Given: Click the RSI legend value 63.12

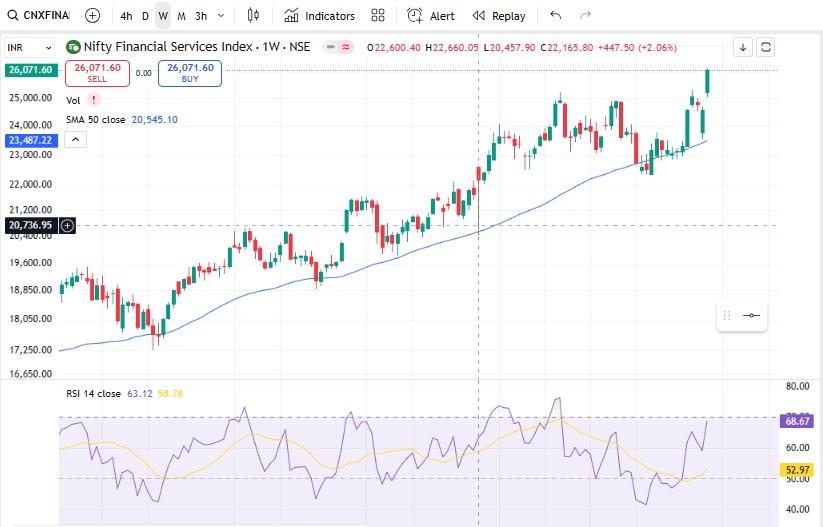Looking at the screenshot, I should pos(140,394).
